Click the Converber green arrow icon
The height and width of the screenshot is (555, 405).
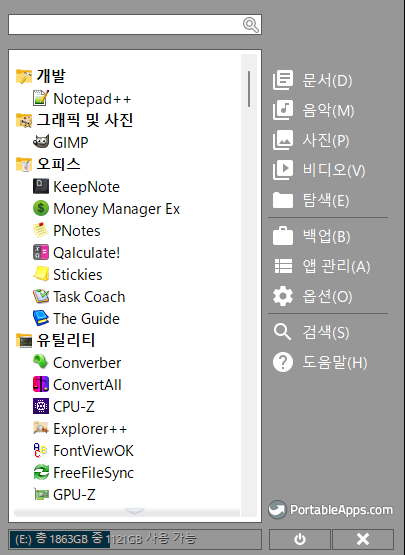pos(41,362)
